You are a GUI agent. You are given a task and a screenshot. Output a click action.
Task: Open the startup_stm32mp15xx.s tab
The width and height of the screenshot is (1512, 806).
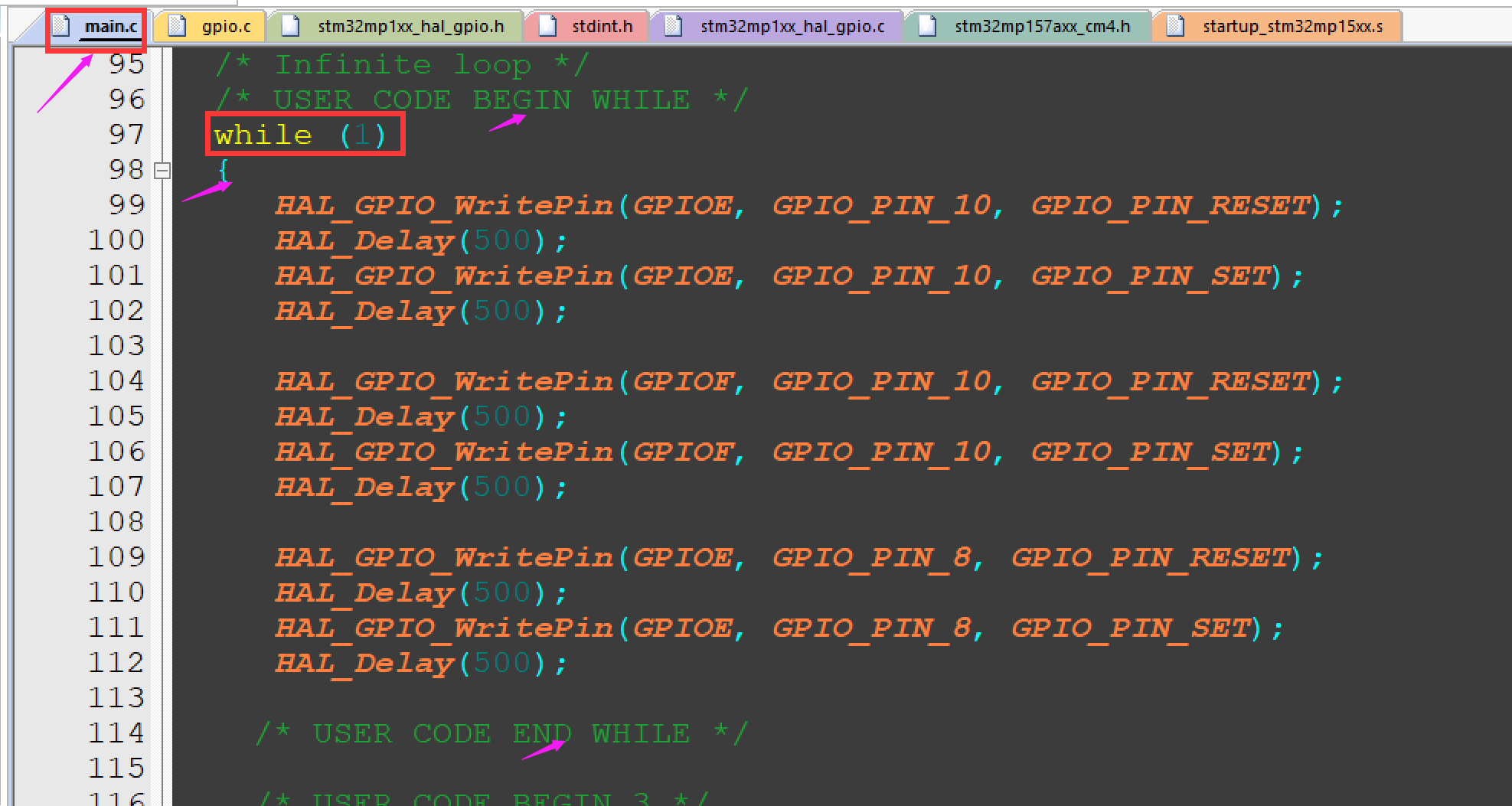[1292, 26]
